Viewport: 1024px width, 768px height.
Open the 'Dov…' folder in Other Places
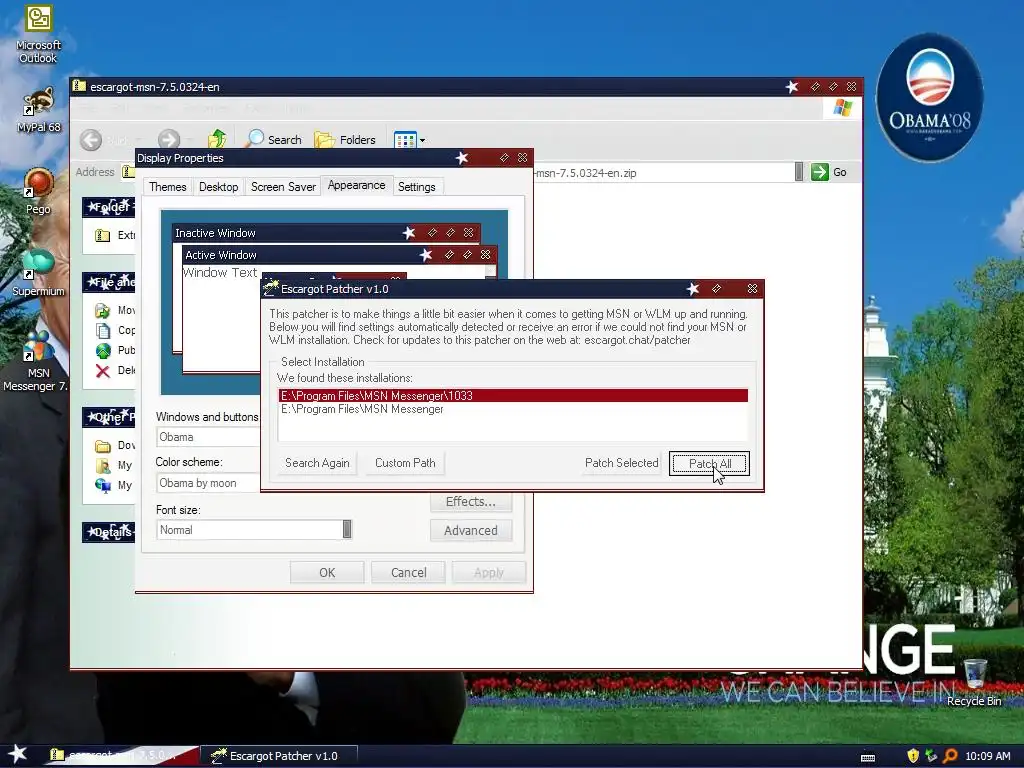coord(114,445)
